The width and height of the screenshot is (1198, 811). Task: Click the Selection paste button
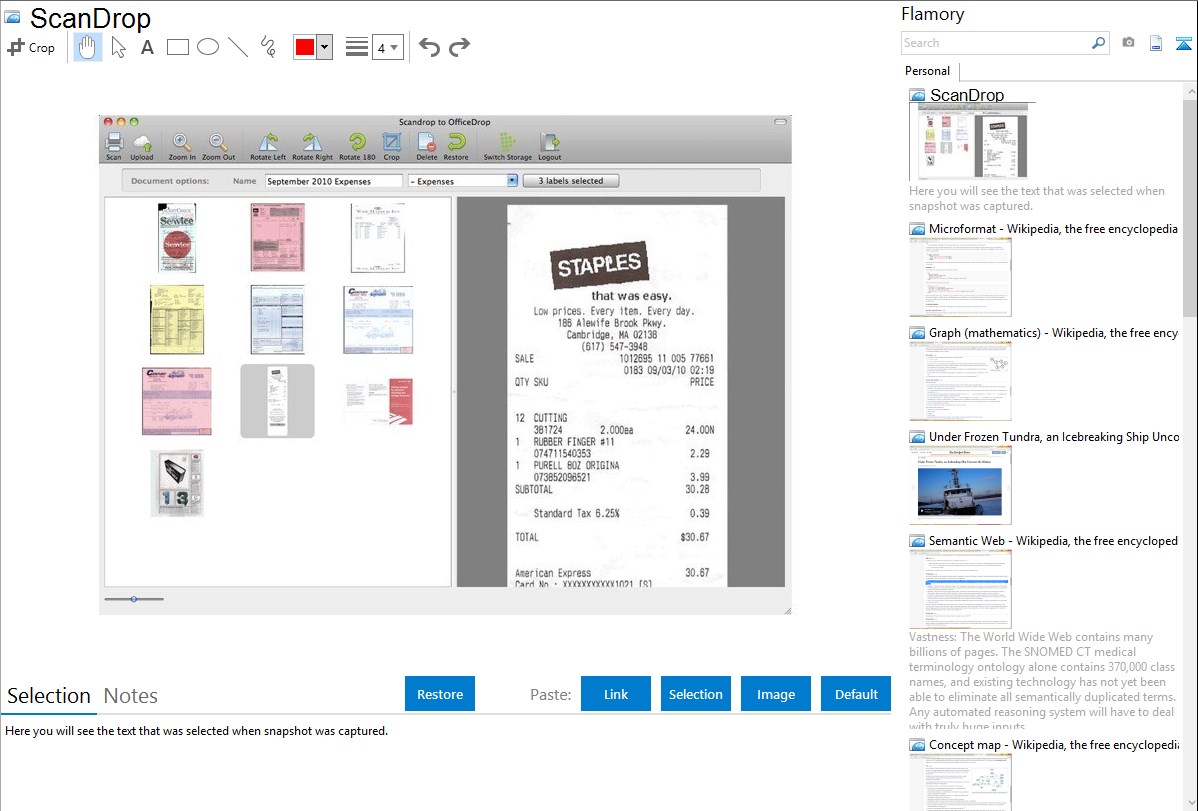(696, 694)
